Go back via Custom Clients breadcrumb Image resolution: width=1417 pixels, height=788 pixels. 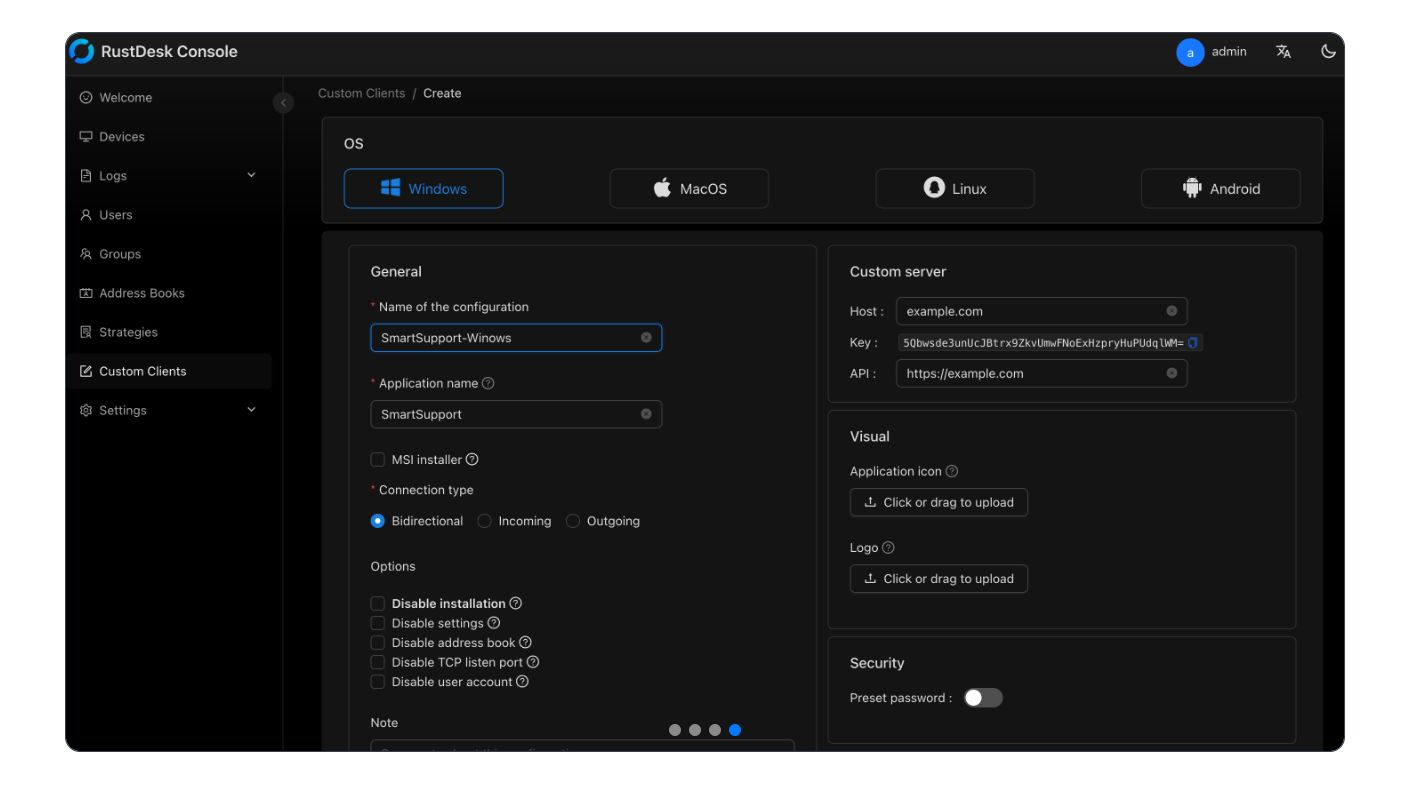[362, 93]
